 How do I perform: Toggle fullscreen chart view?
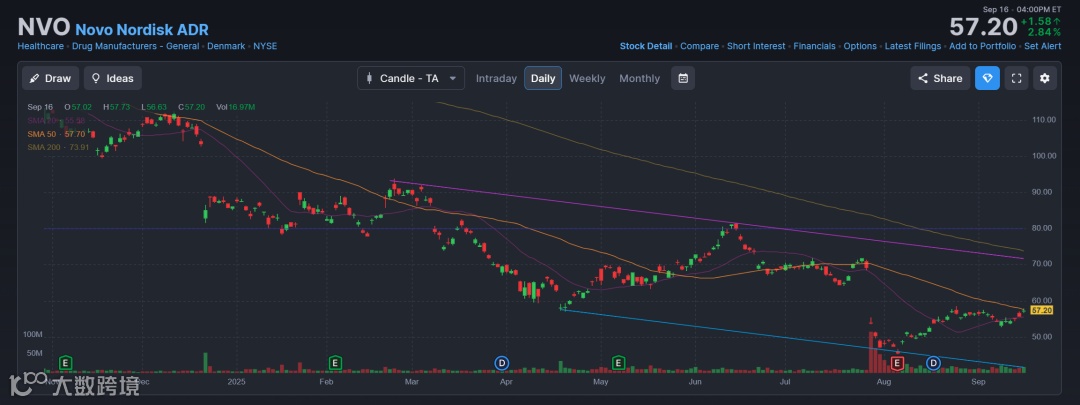click(1016, 79)
